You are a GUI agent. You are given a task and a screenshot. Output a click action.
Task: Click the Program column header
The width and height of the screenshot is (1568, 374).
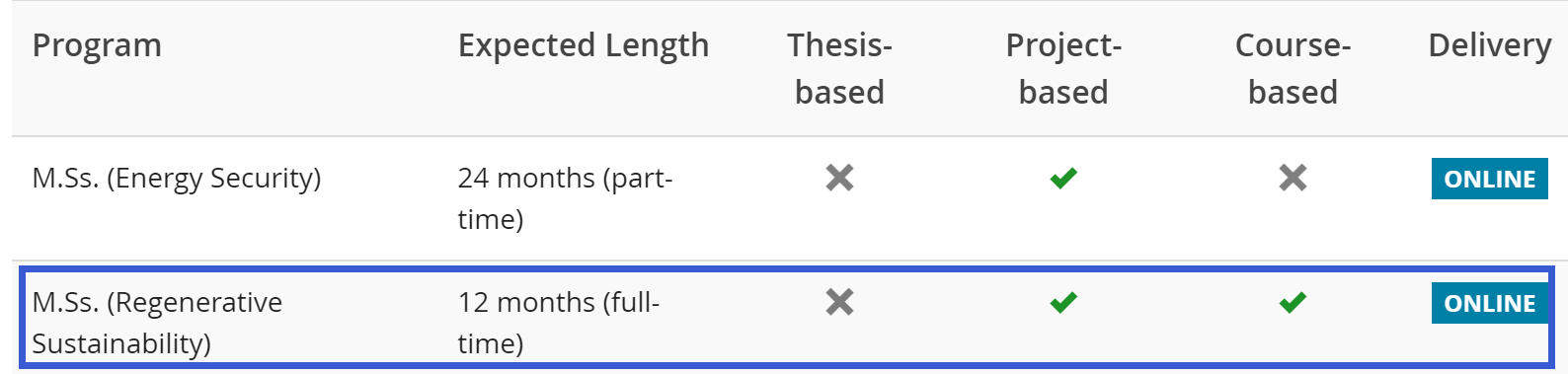click(x=97, y=45)
